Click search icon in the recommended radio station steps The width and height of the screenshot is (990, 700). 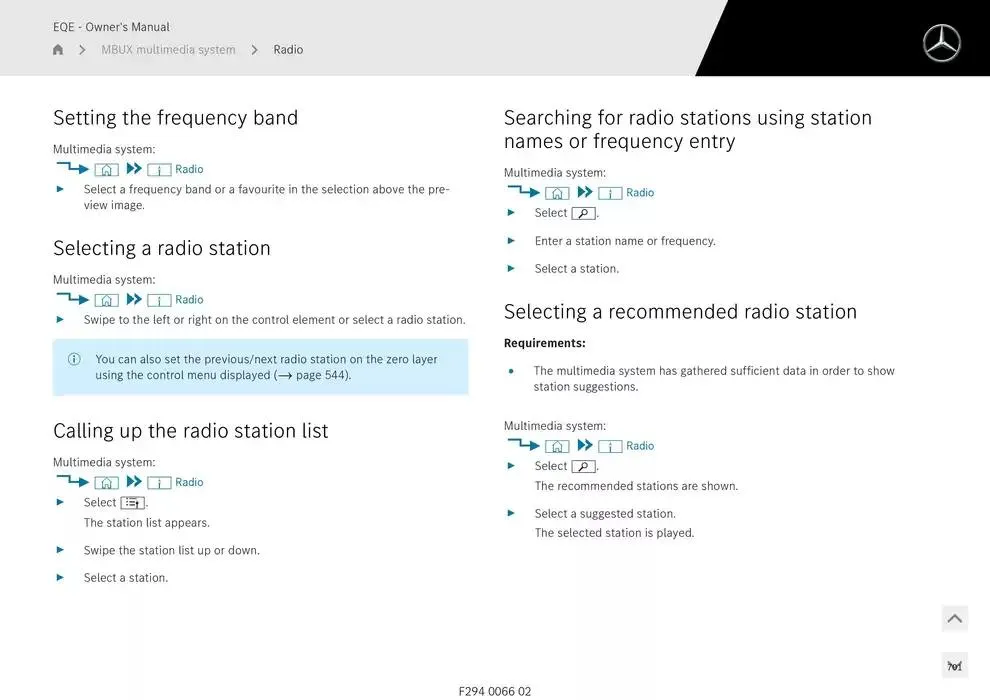[583, 466]
